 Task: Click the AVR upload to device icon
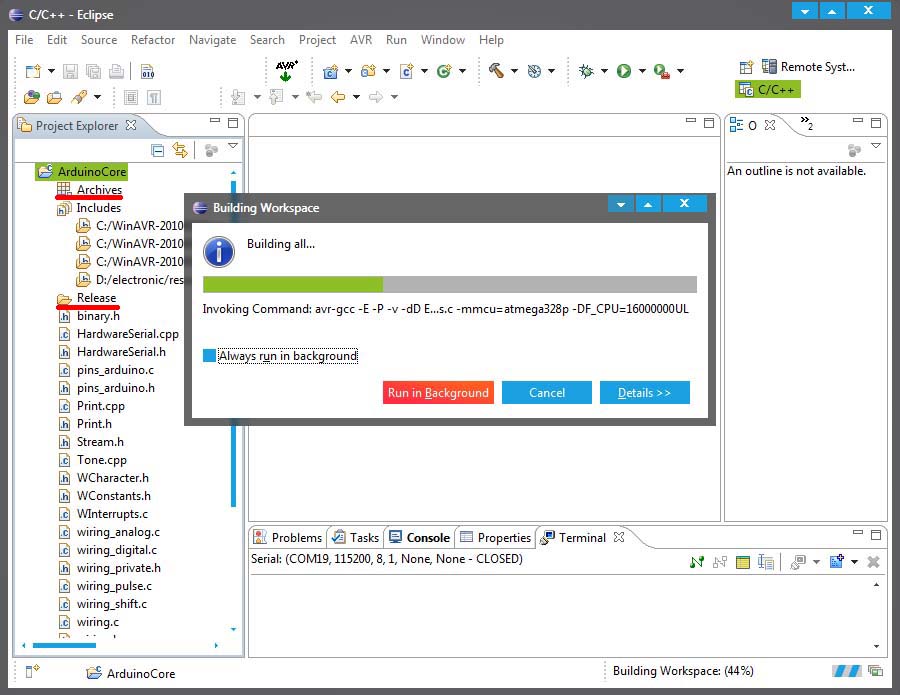tap(286, 71)
